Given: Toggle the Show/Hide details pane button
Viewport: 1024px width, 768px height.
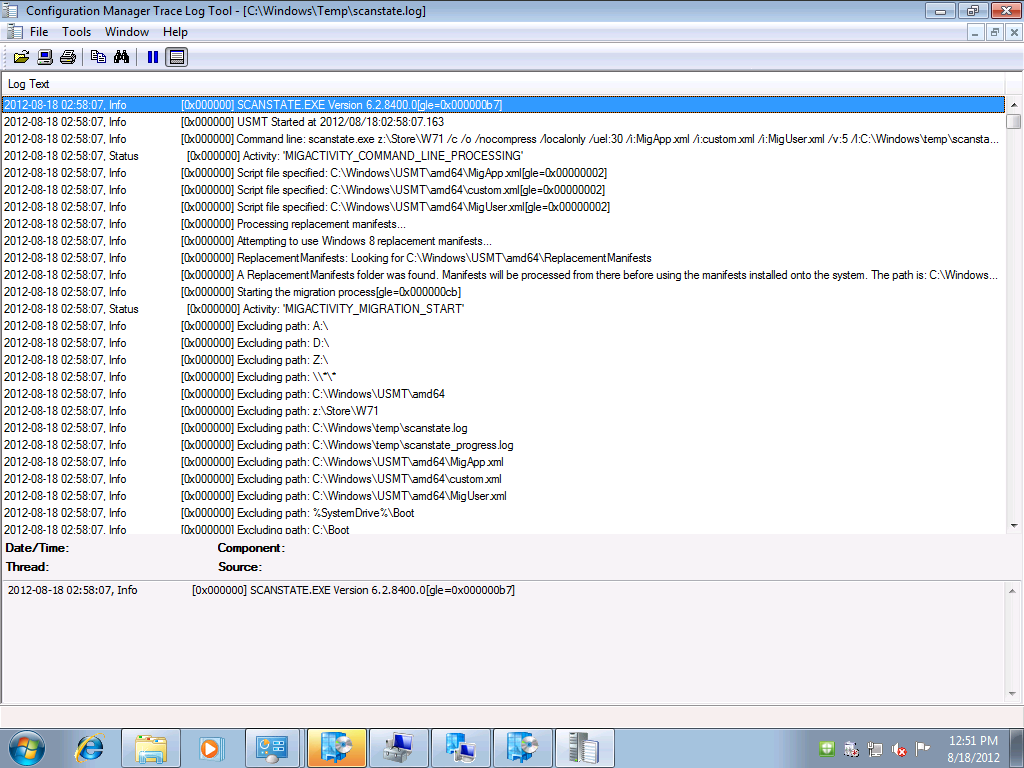Looking at the screenshot, I should click(176, 57).
